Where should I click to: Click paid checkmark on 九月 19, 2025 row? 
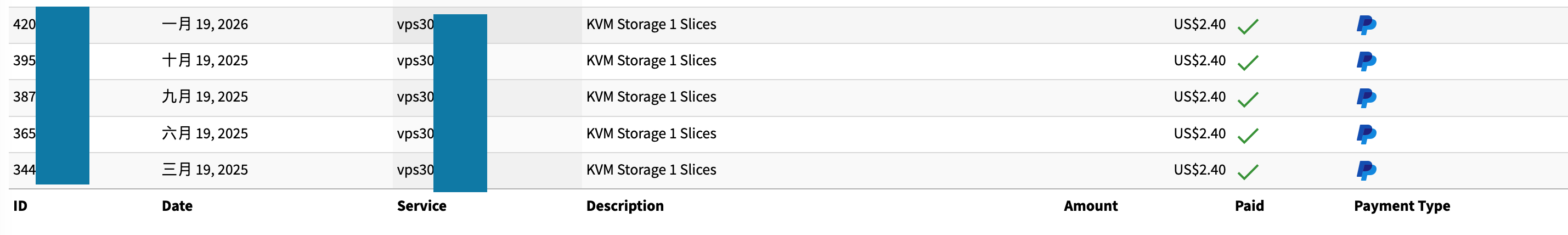point(1247,99)
